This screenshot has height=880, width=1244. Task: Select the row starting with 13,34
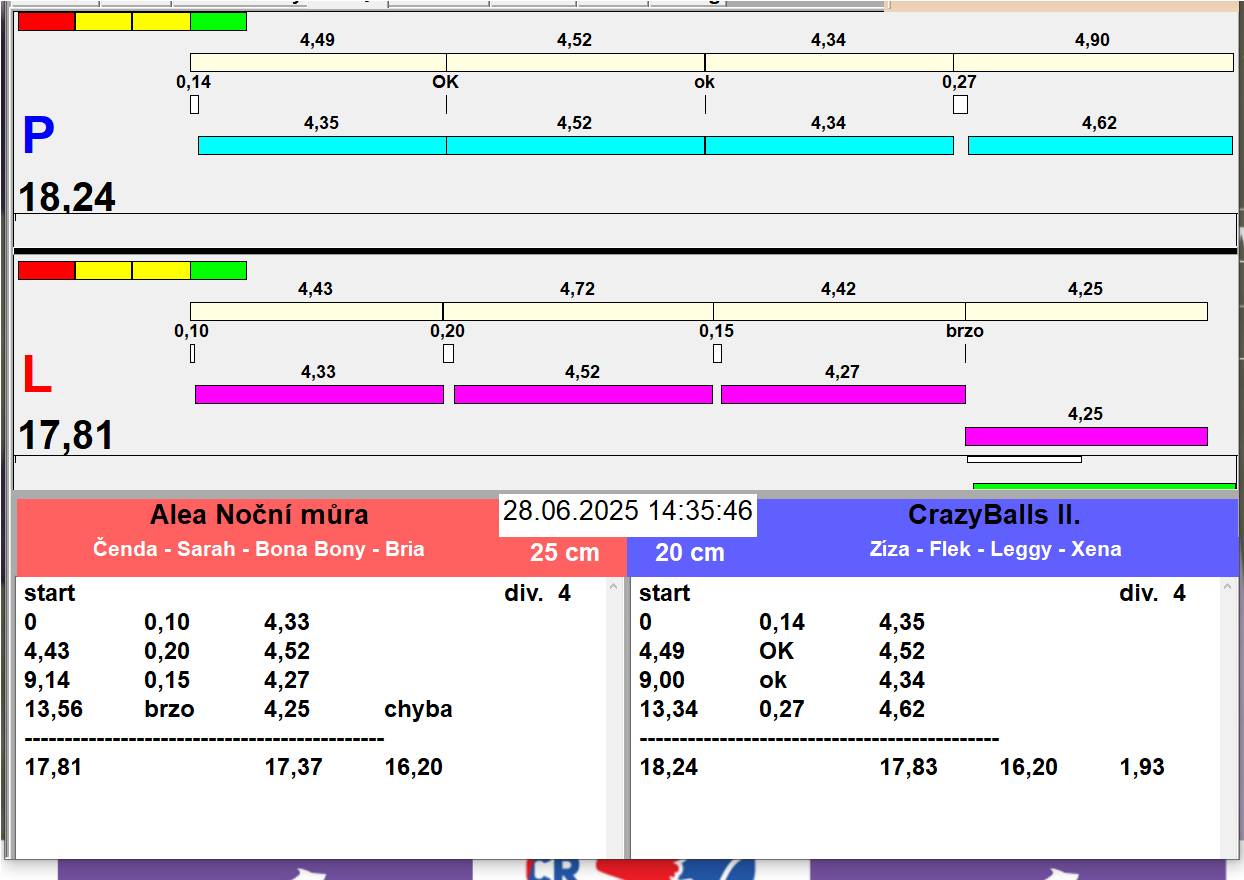782,709
